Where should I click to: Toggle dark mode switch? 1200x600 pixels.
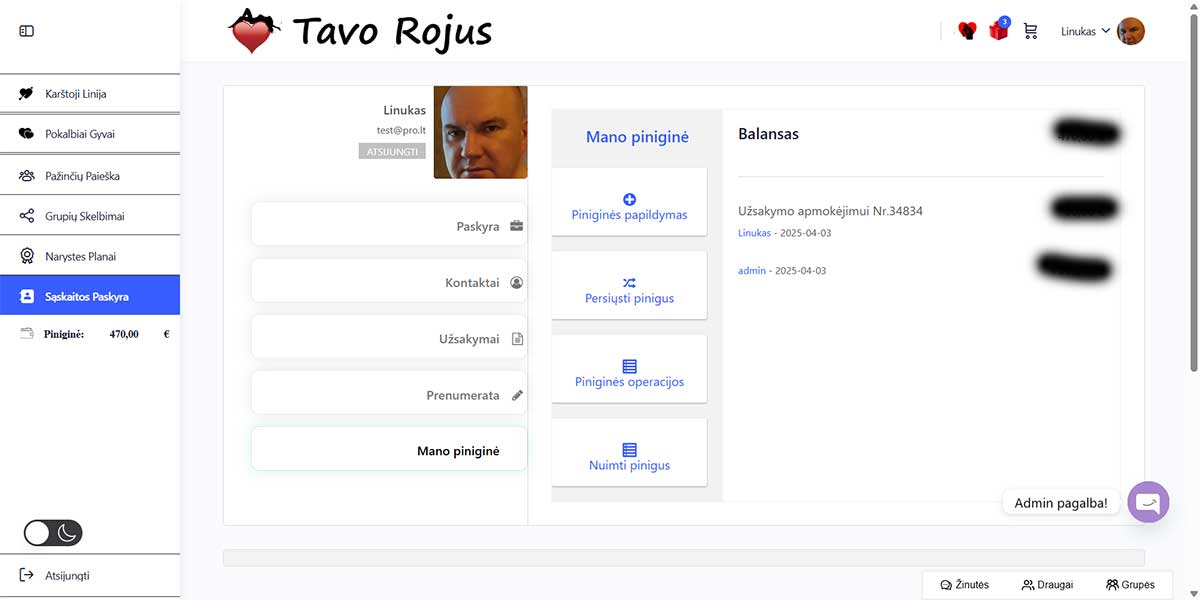pyautogui.click(x=53, y=533)
